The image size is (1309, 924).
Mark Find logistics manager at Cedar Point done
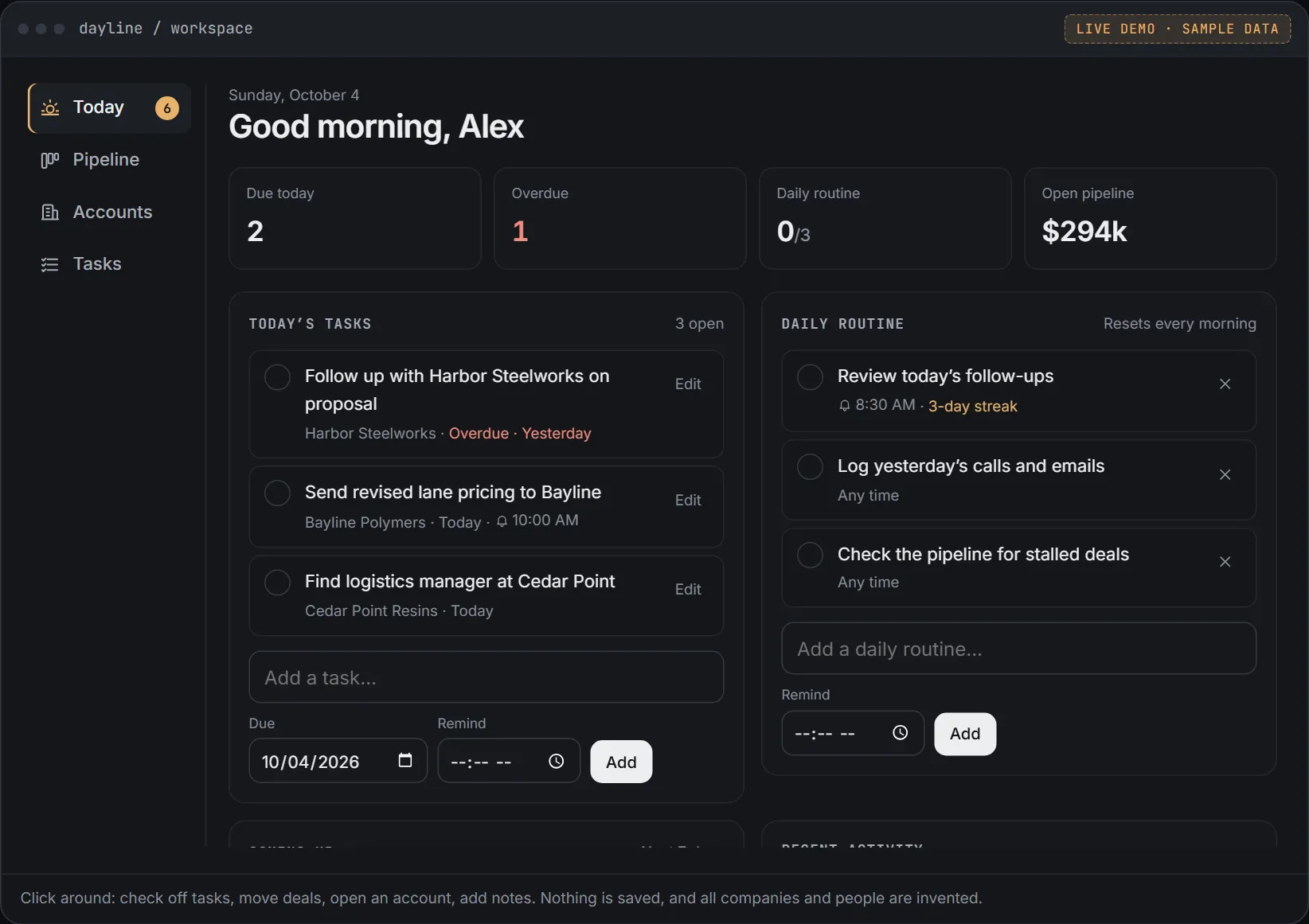[277, 583]
